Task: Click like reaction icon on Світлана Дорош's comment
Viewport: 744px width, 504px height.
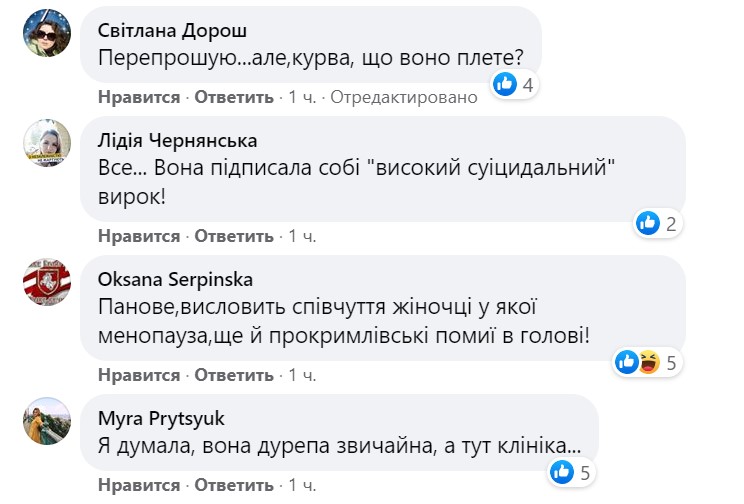Action: tap(506, 84)
